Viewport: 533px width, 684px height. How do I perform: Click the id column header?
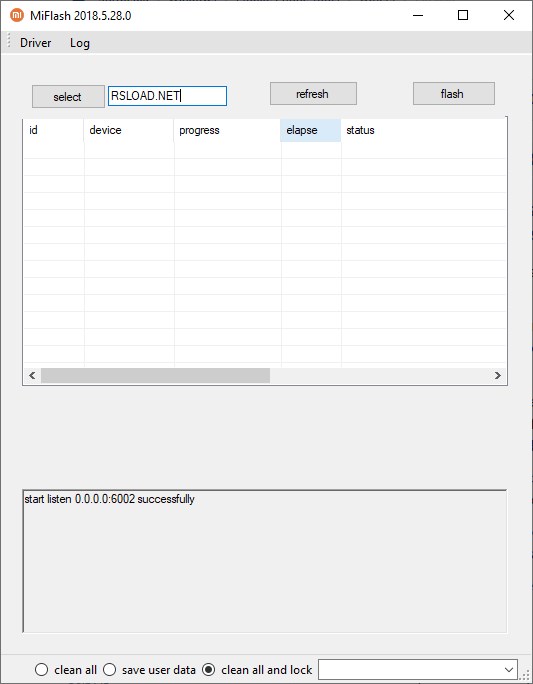click(x=53, y=130)
